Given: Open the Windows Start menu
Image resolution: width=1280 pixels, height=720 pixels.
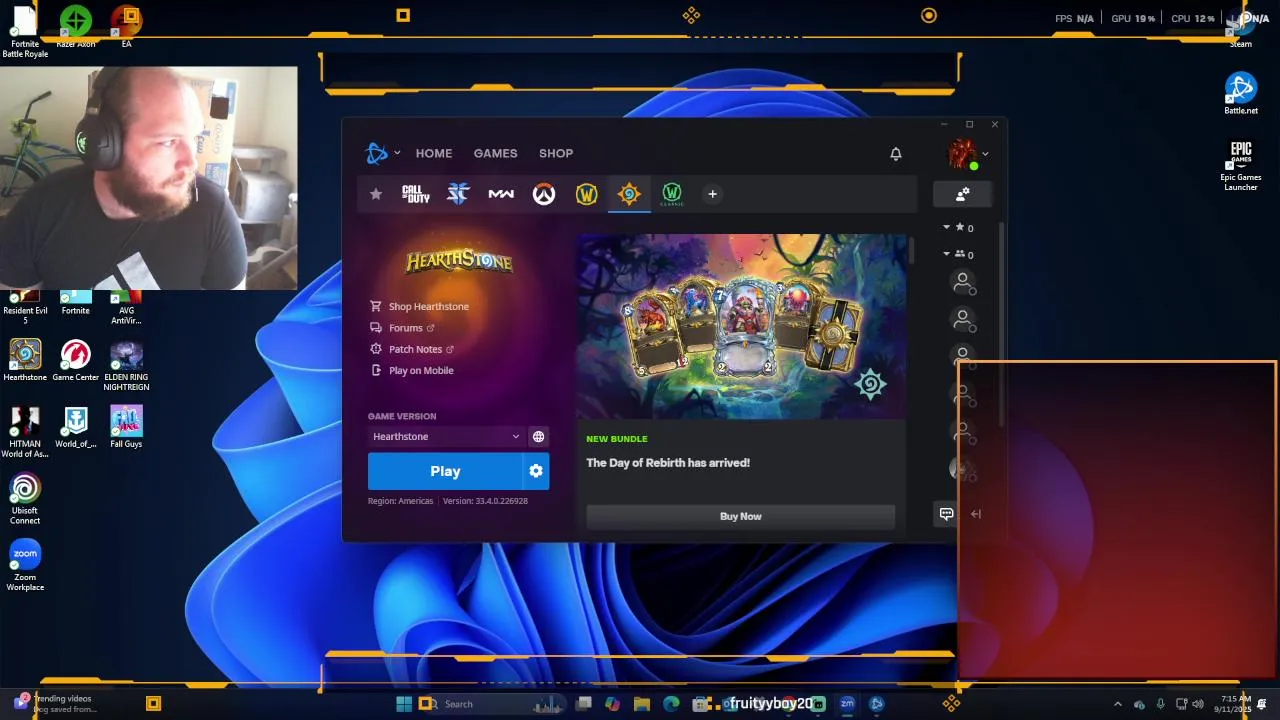Looking at the screenshot, I should coord(404,704).
